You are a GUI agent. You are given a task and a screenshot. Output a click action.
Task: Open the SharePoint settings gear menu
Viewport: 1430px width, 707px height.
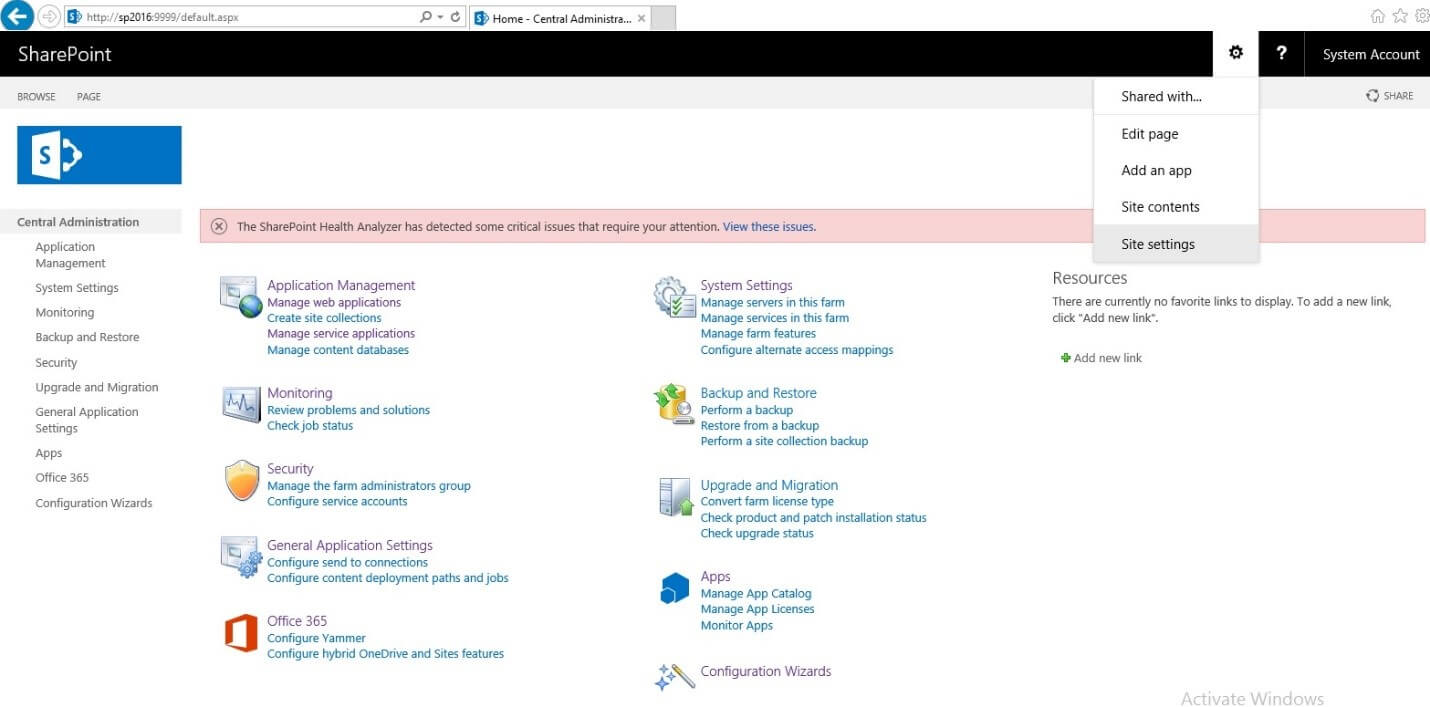1236,53
